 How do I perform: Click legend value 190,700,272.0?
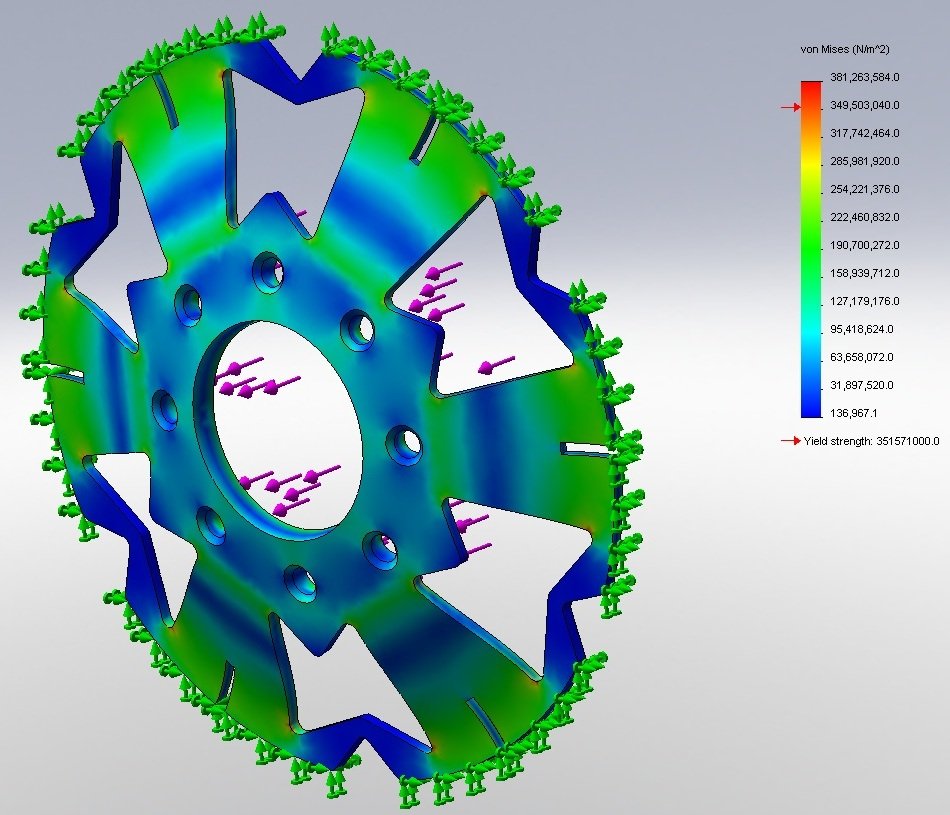tap(865, 245)
